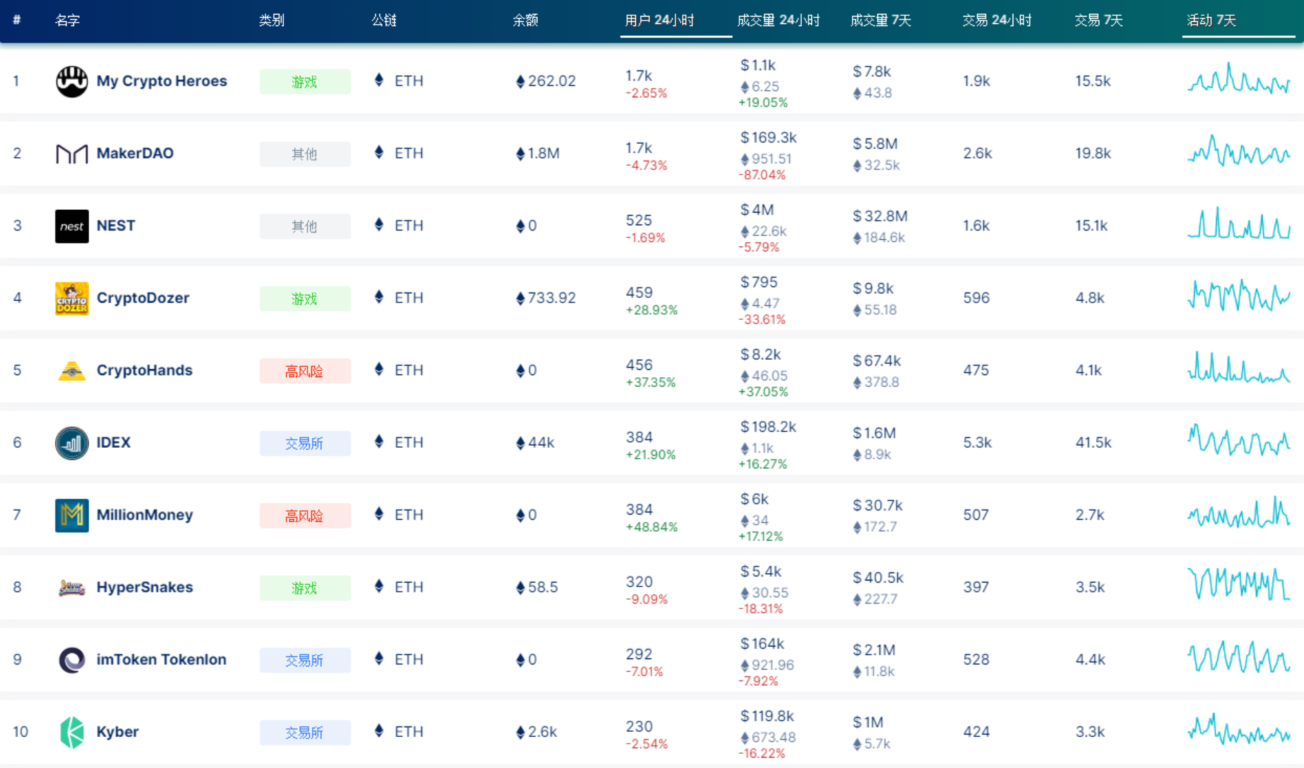1304x768 pixels.
Task: Click the -87.04% volume change value
Action: point(762,175)
